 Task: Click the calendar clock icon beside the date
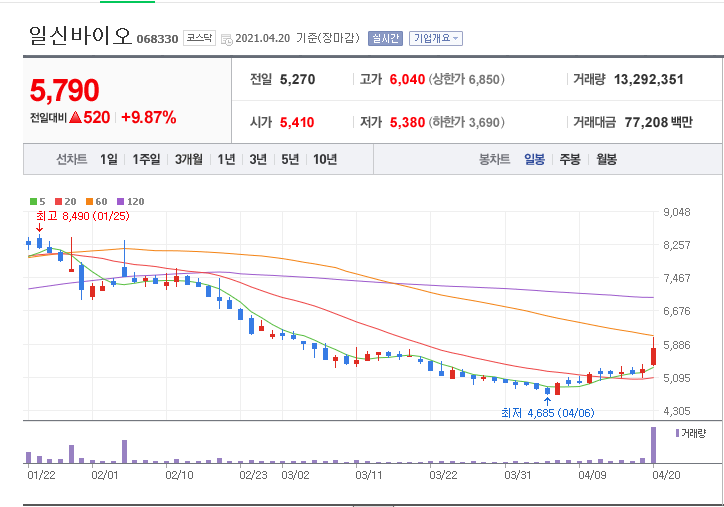point(227,39)
